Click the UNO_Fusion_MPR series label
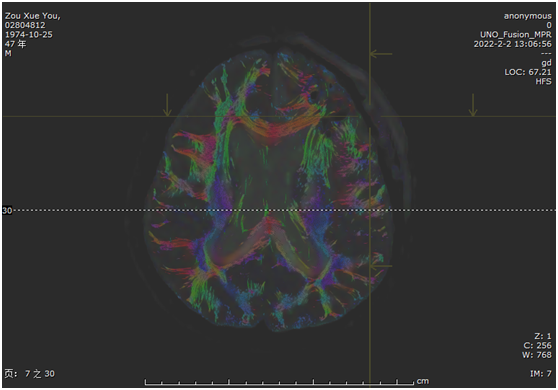Viewport: 558px width, 390px height. click(x=515, y=35)
